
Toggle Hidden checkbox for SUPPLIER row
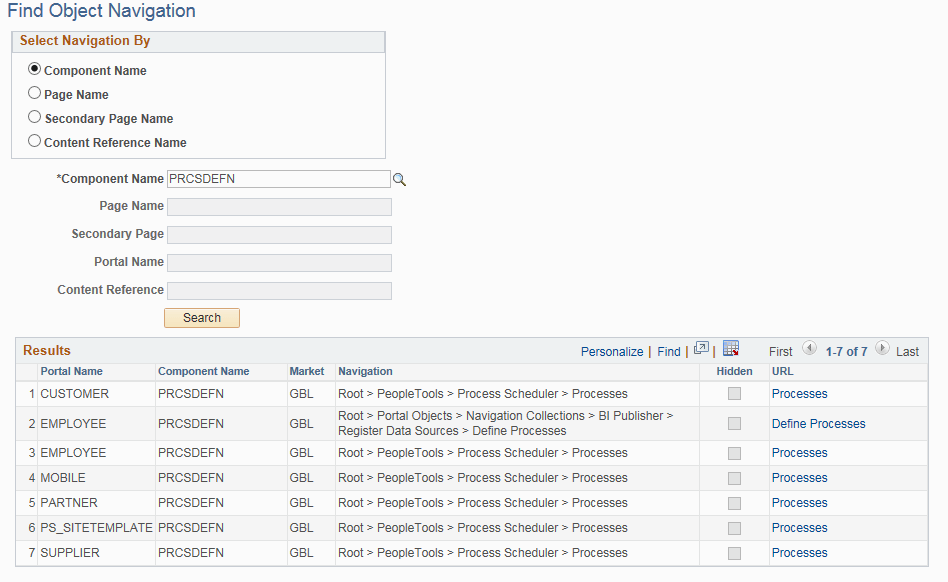pos(734,553)
